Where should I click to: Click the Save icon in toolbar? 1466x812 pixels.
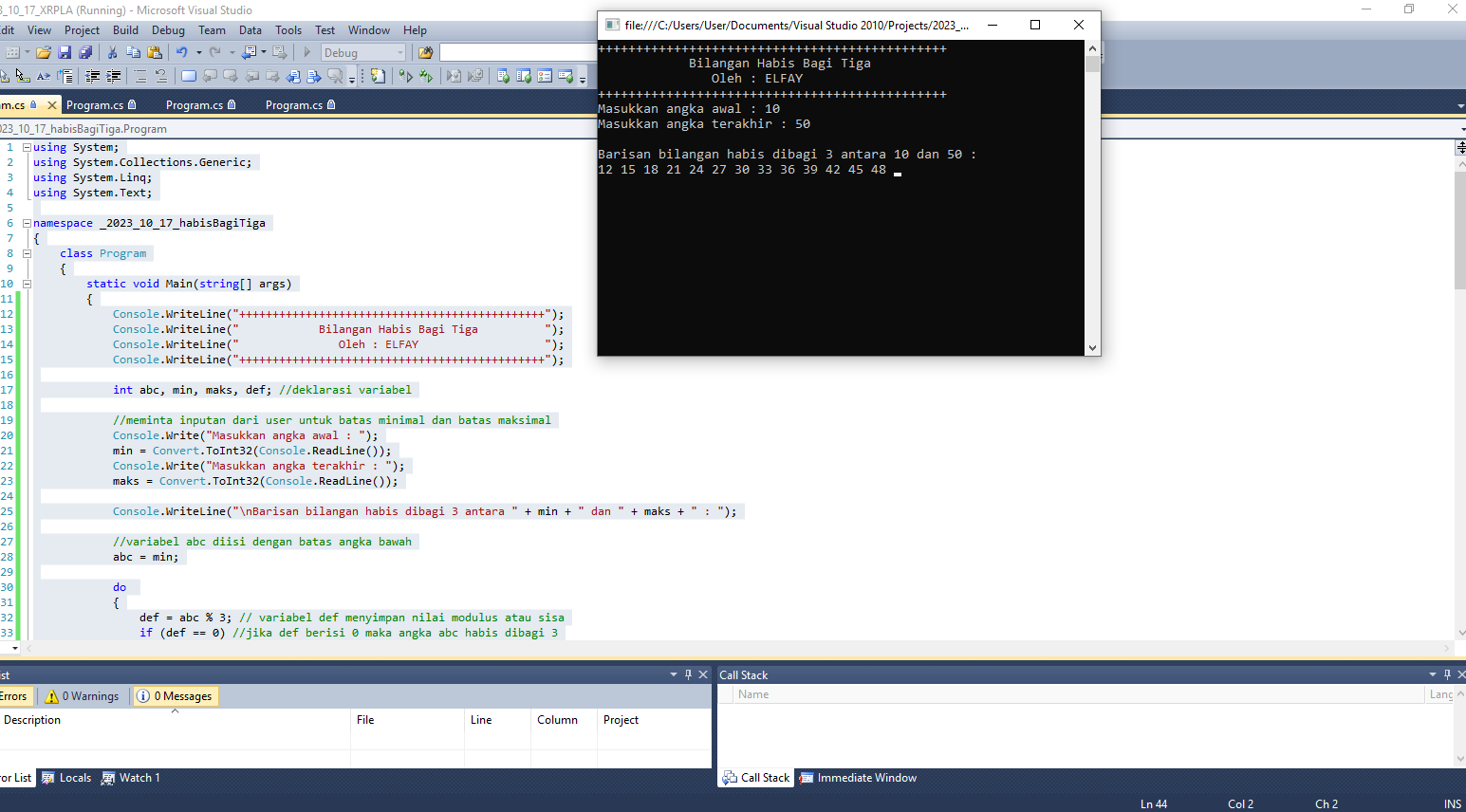click(65, 53)
